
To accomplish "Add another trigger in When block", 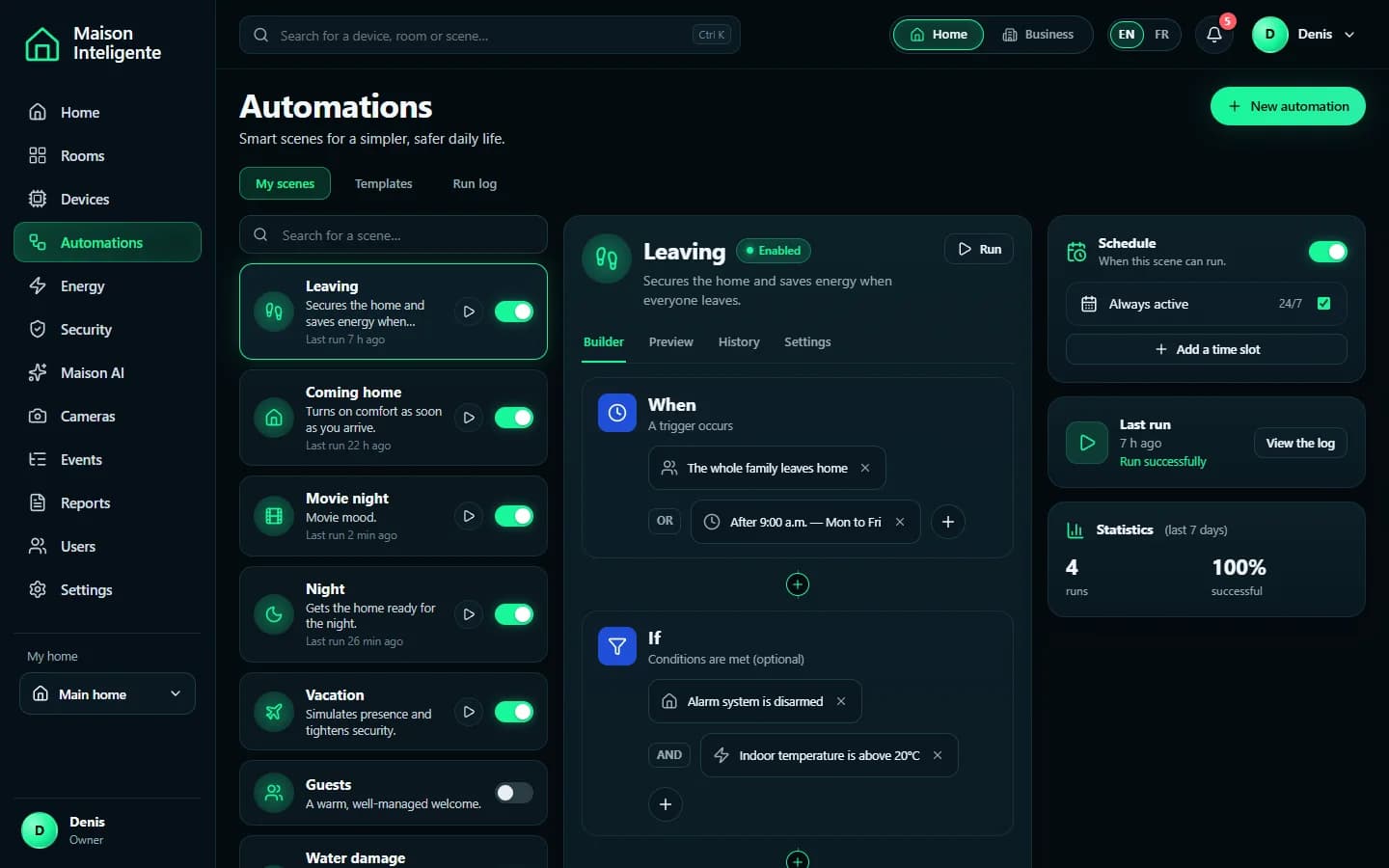I will (948, 522).
